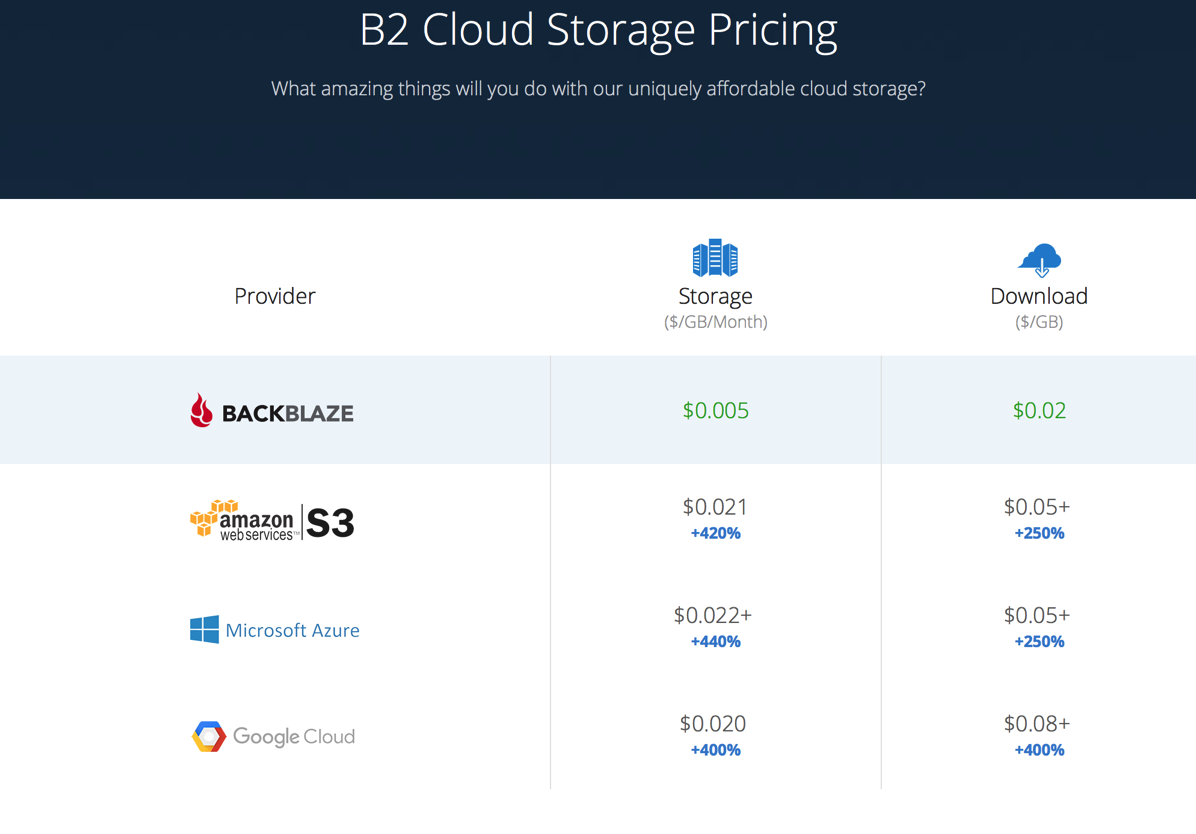
Task: Click the large S3 logo text
Action: [x=330, y=522]
